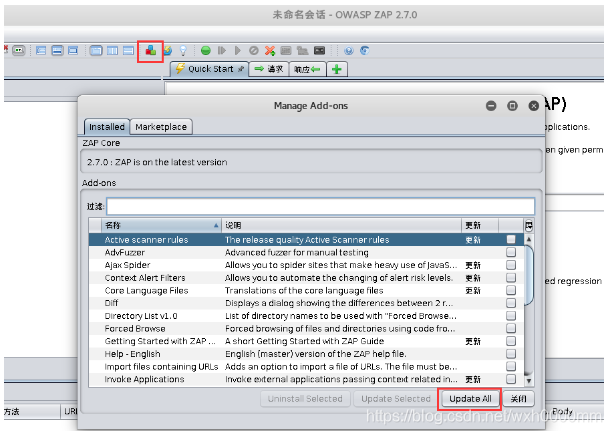Tick the AdvFuzzer checkbox
Screen dimensions: 612x435
(x=511, y=252)
